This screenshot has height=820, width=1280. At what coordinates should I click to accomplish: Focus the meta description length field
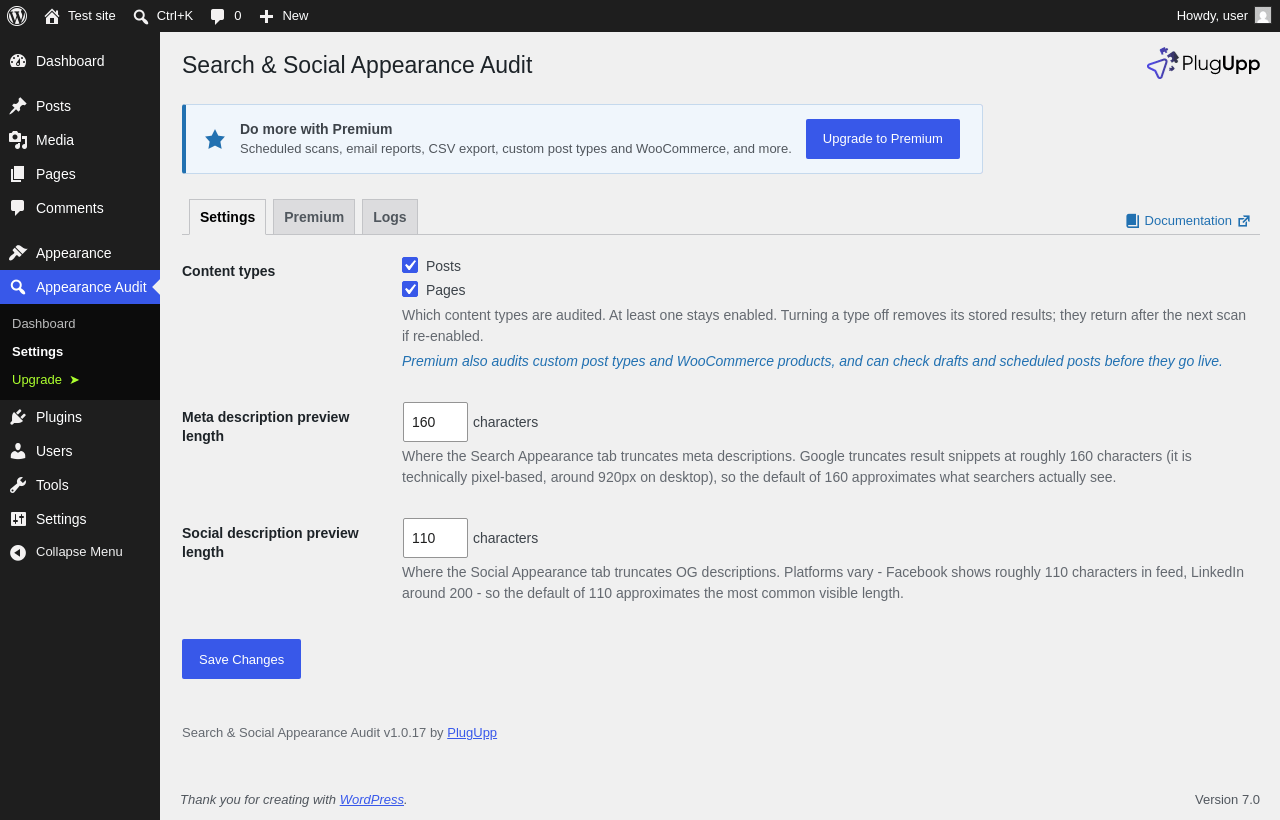click(x=435, y=422)
